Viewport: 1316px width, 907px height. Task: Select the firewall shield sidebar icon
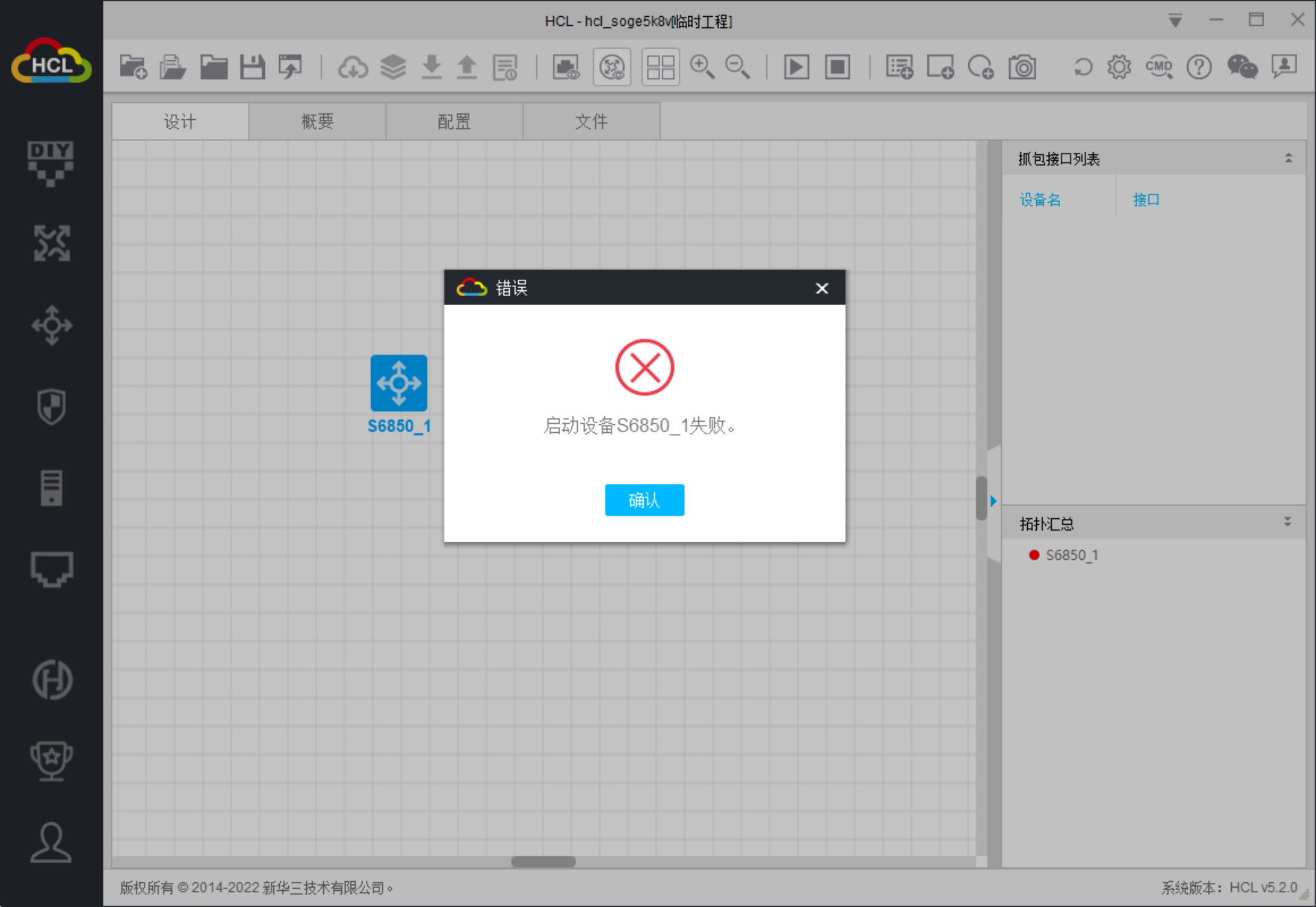(x=51, y=406)
